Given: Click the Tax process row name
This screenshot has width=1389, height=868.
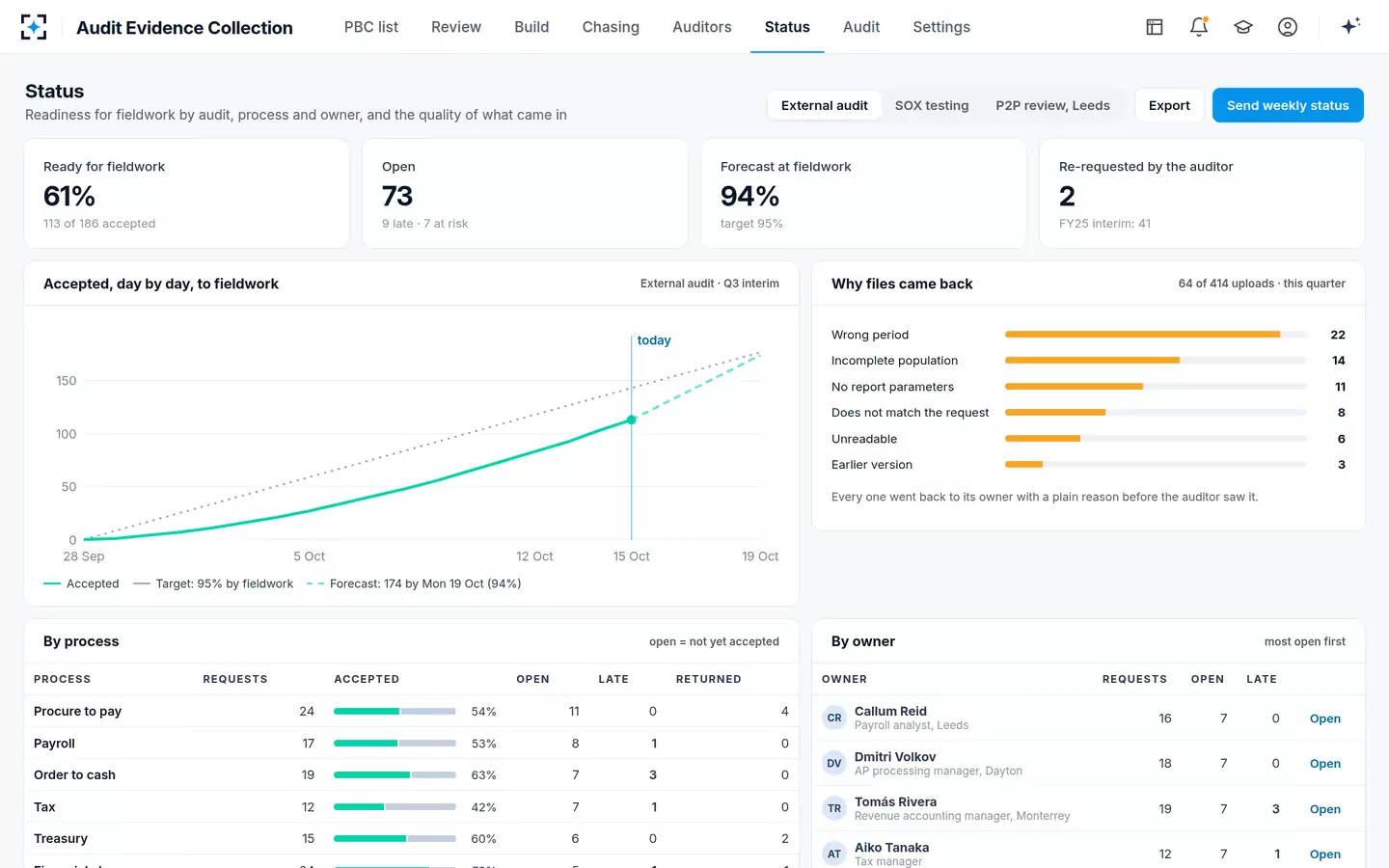Looking at the screenshot, I should (x=44, y=807).
